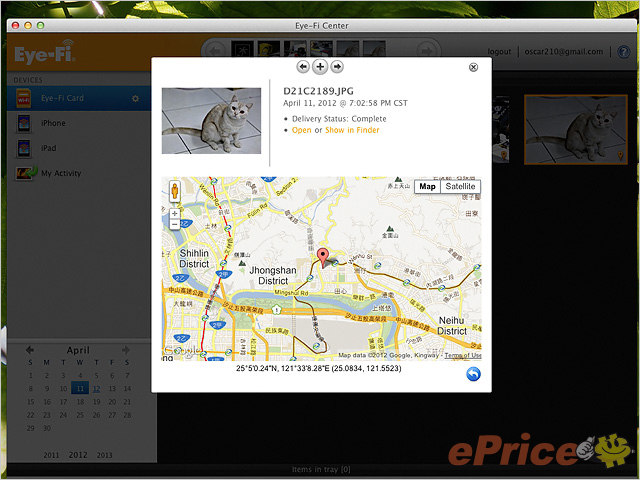Click the Eye-Fi Card Wi-Fi icon
This screenshot has height=480, width=640.
click(x=23, y=98)
